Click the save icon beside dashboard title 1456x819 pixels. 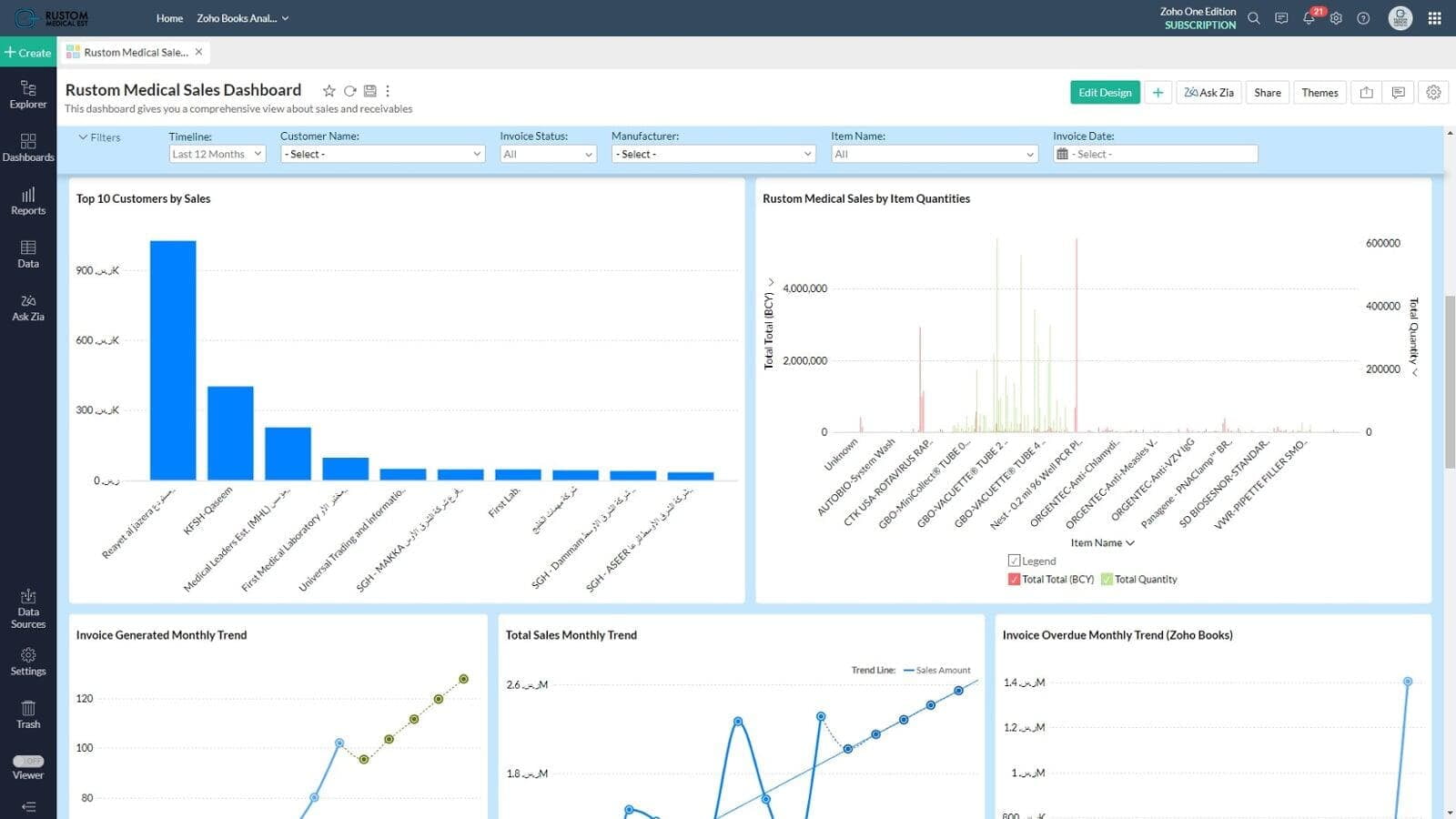click(x=370, y=91)
